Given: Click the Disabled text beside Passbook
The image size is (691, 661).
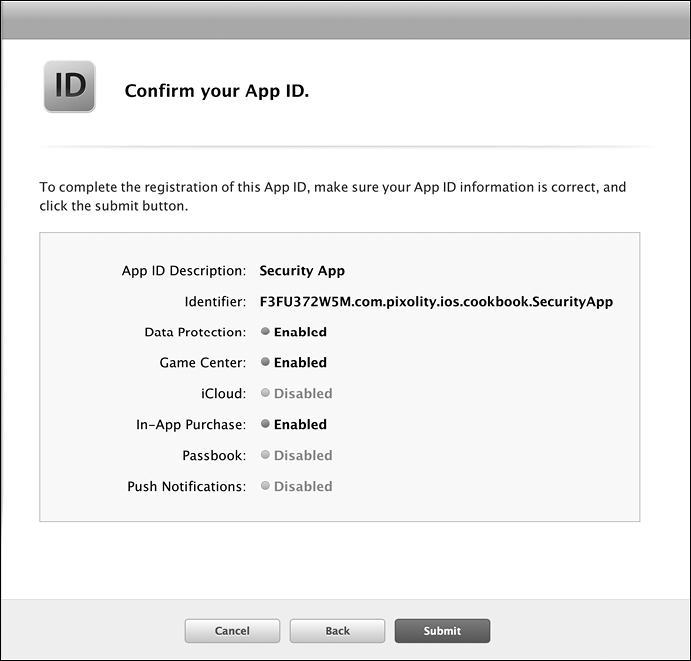Looking at the screenshot, I should 303,455.
